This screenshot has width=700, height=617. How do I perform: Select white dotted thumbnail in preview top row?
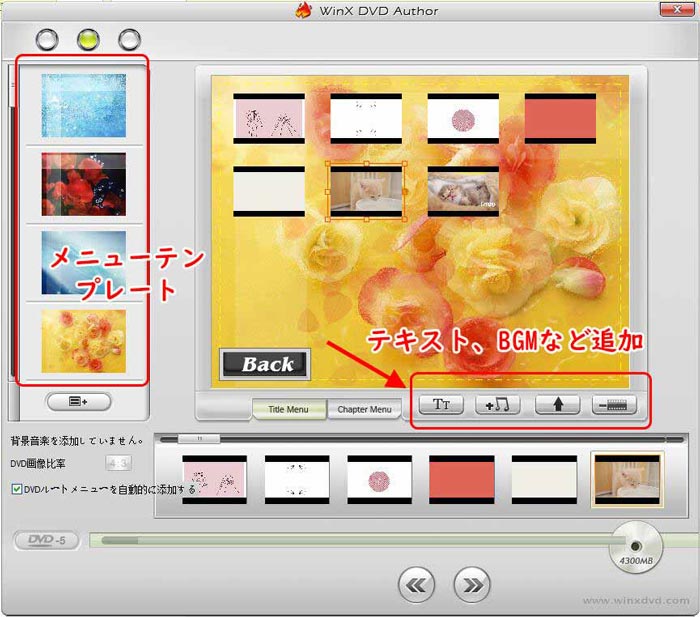point(366,118)
